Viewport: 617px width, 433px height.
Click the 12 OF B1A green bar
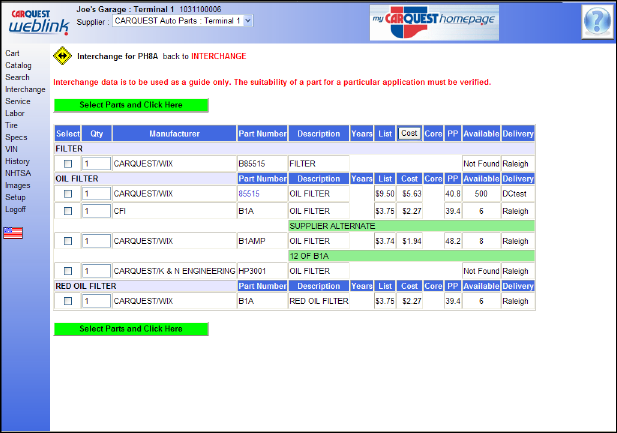tap(412, 256)
